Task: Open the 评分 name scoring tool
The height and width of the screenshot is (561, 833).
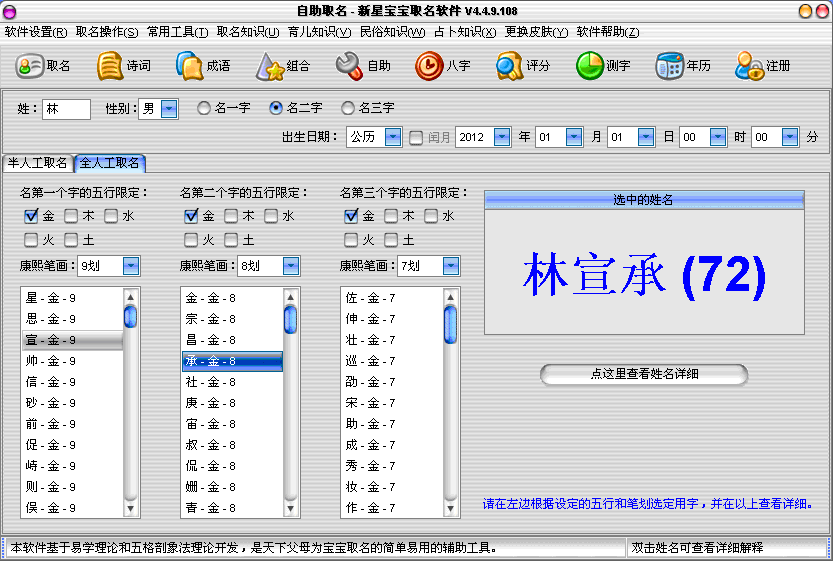Action: click(x=523, y=66)
